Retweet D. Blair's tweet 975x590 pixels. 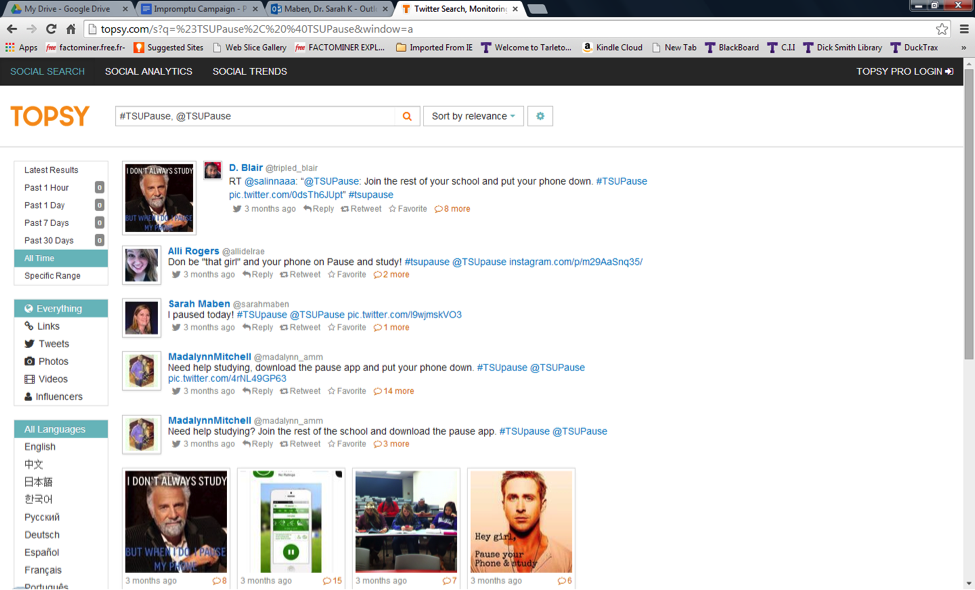[361, 209]
